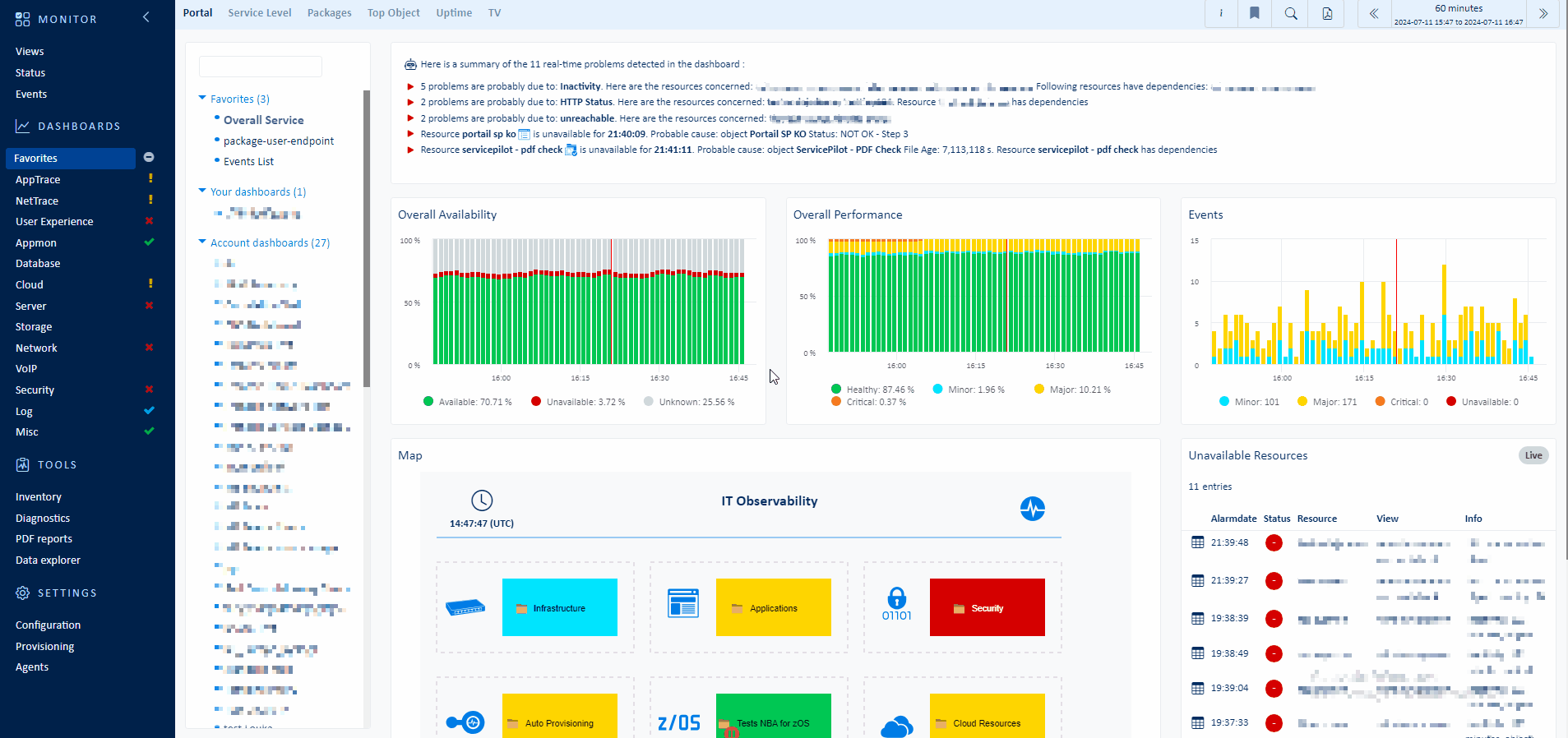
Task: Collapse the Favorites (3) tree group
Action: 202,98
